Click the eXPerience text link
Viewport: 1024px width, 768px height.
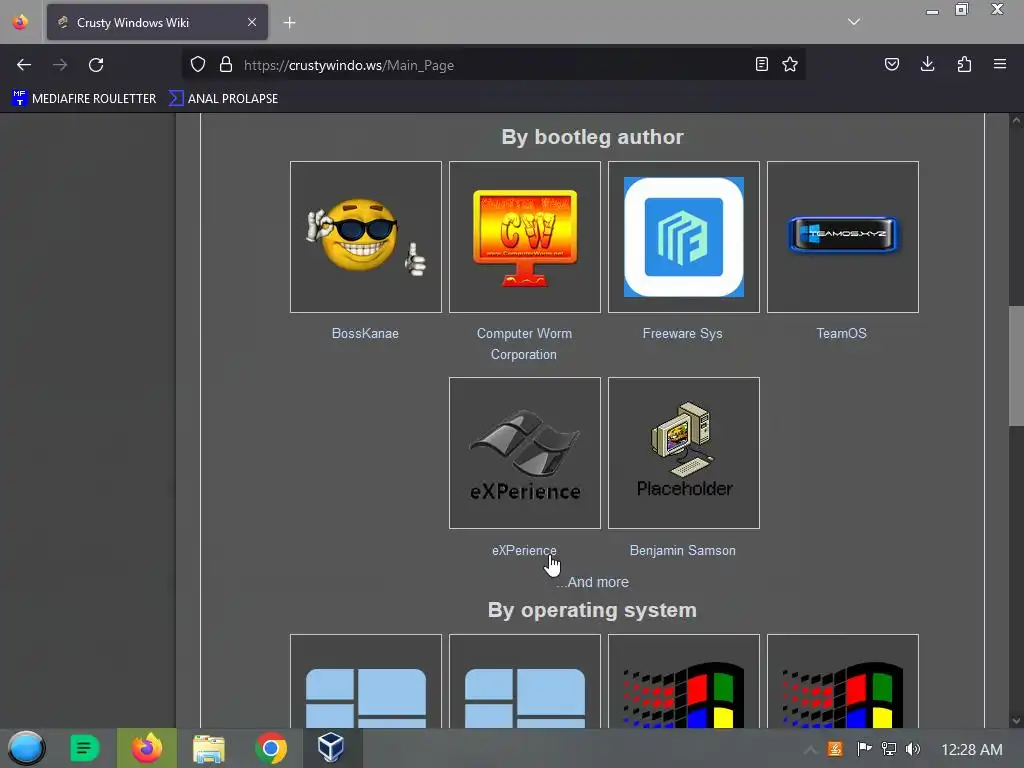(x=524, y=551)
